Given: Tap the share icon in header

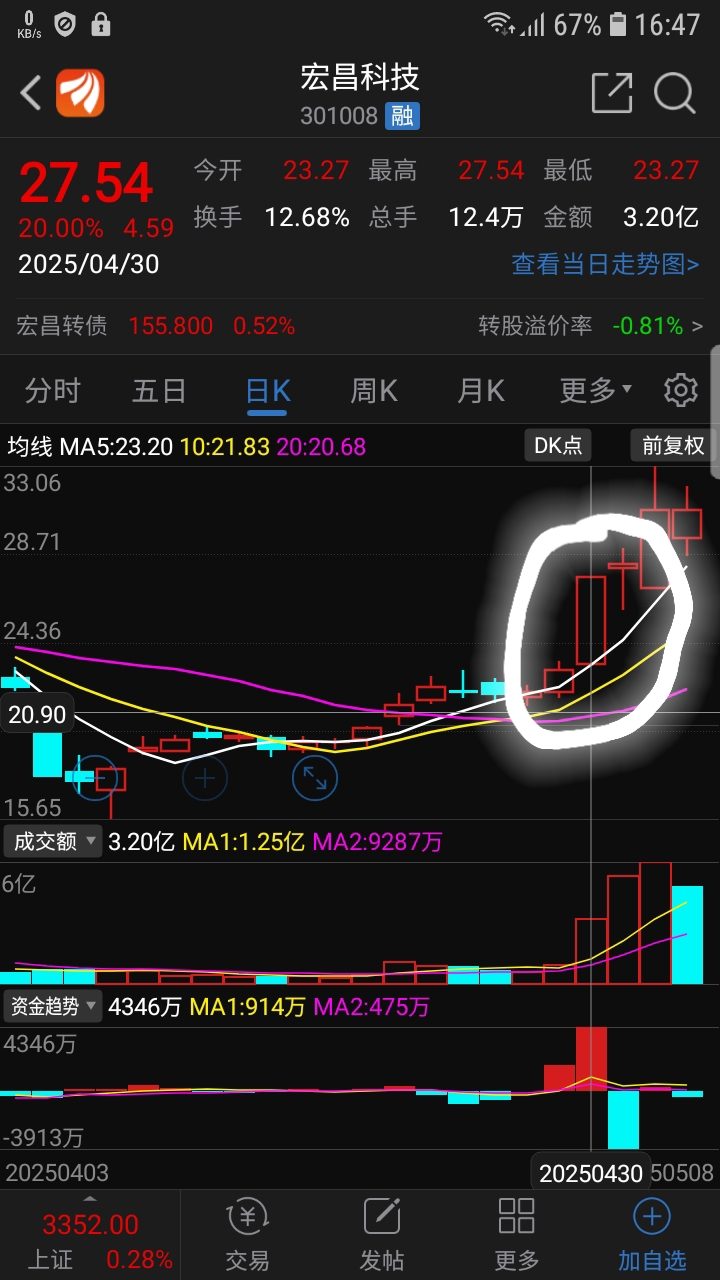Looking at the screenshot, I should 612,93.
